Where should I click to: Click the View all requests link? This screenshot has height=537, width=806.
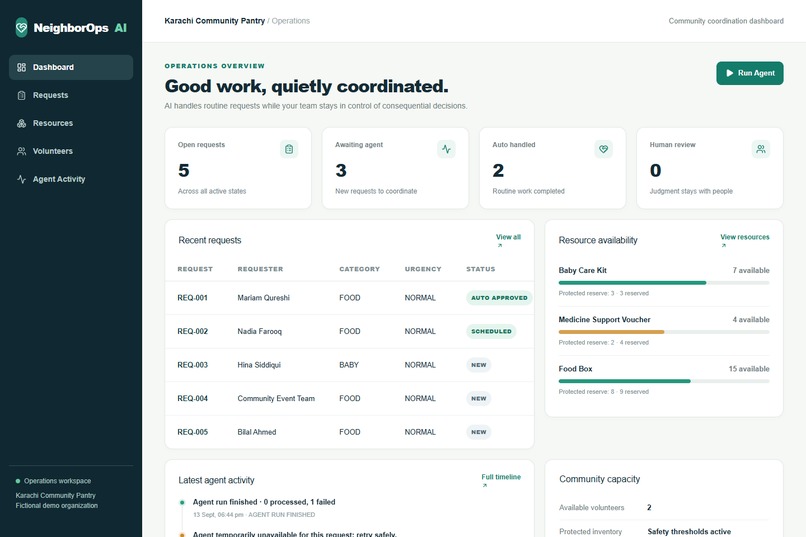(x=508, y=237)
